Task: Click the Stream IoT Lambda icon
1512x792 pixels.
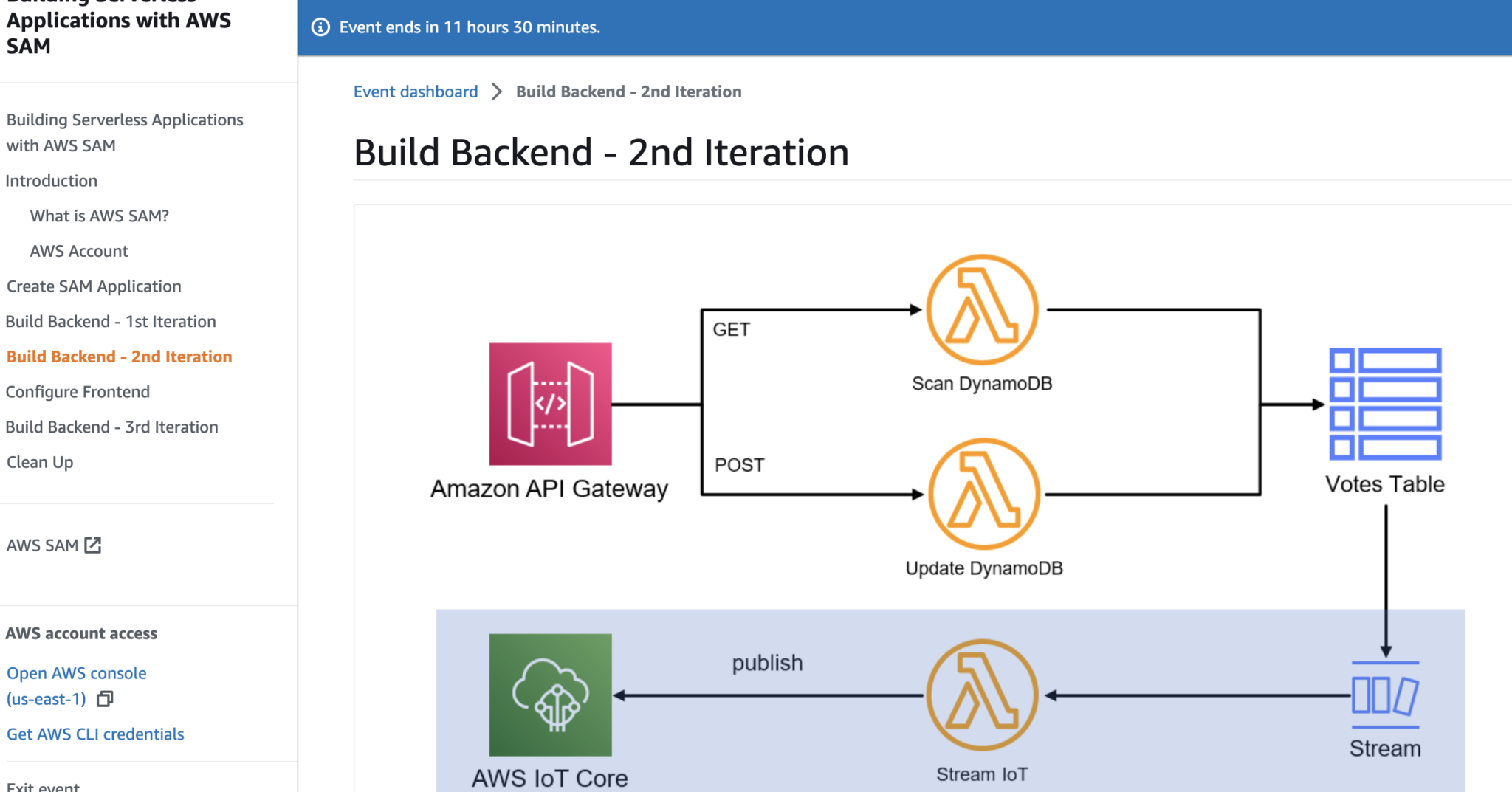Action: point(982,694)
